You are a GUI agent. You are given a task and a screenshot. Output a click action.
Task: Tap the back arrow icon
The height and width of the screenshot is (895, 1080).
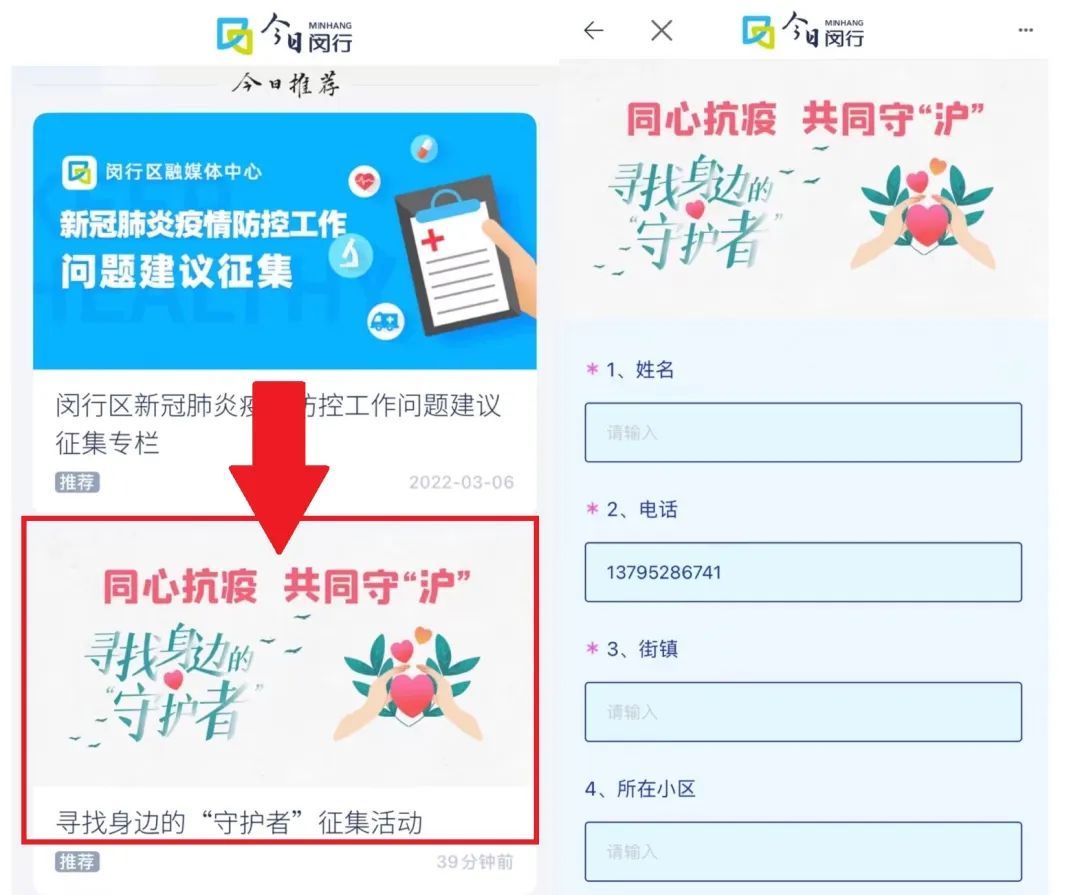click(593, 30)
